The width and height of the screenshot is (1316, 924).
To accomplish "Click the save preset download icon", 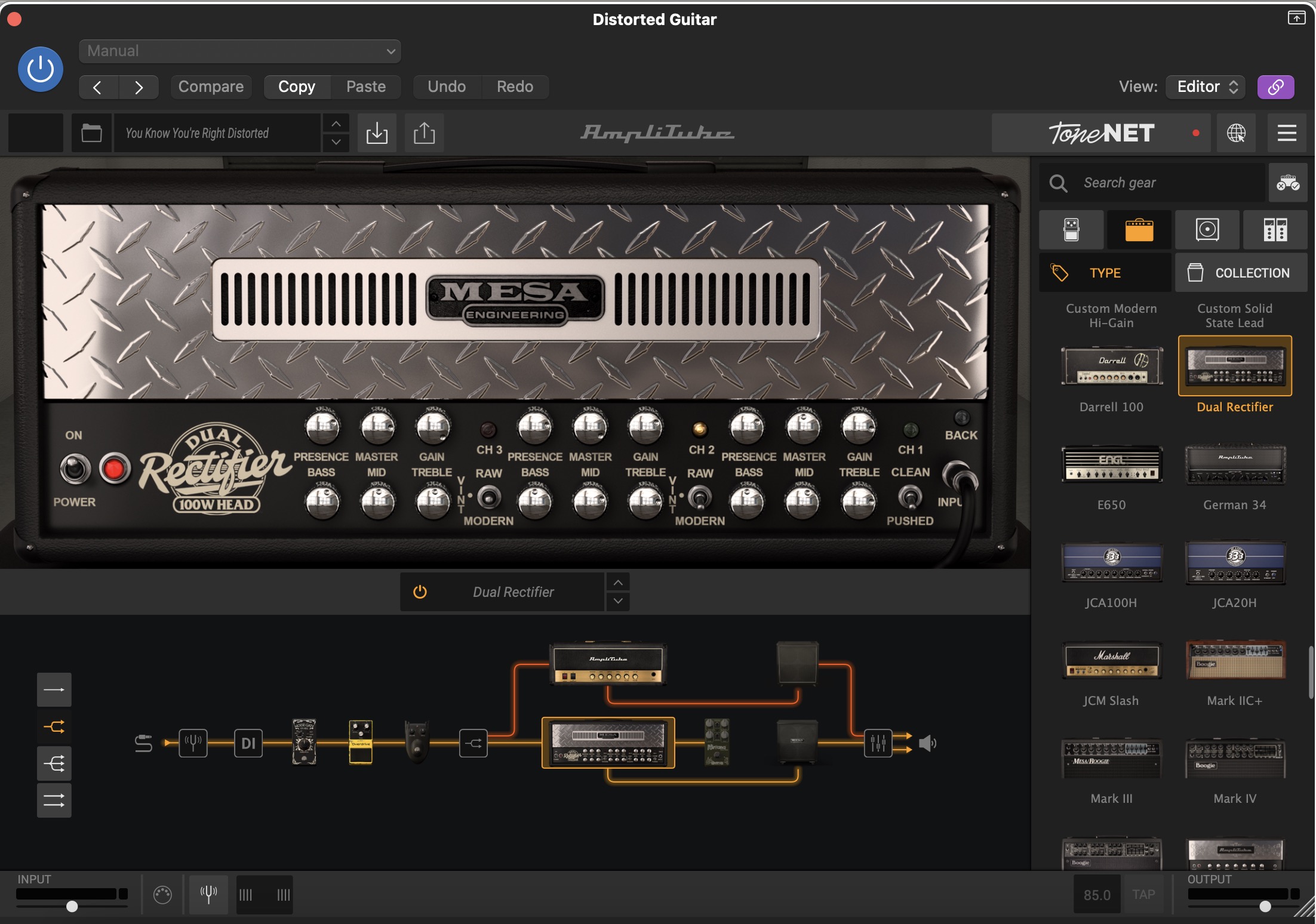I will tap(377, 133).
